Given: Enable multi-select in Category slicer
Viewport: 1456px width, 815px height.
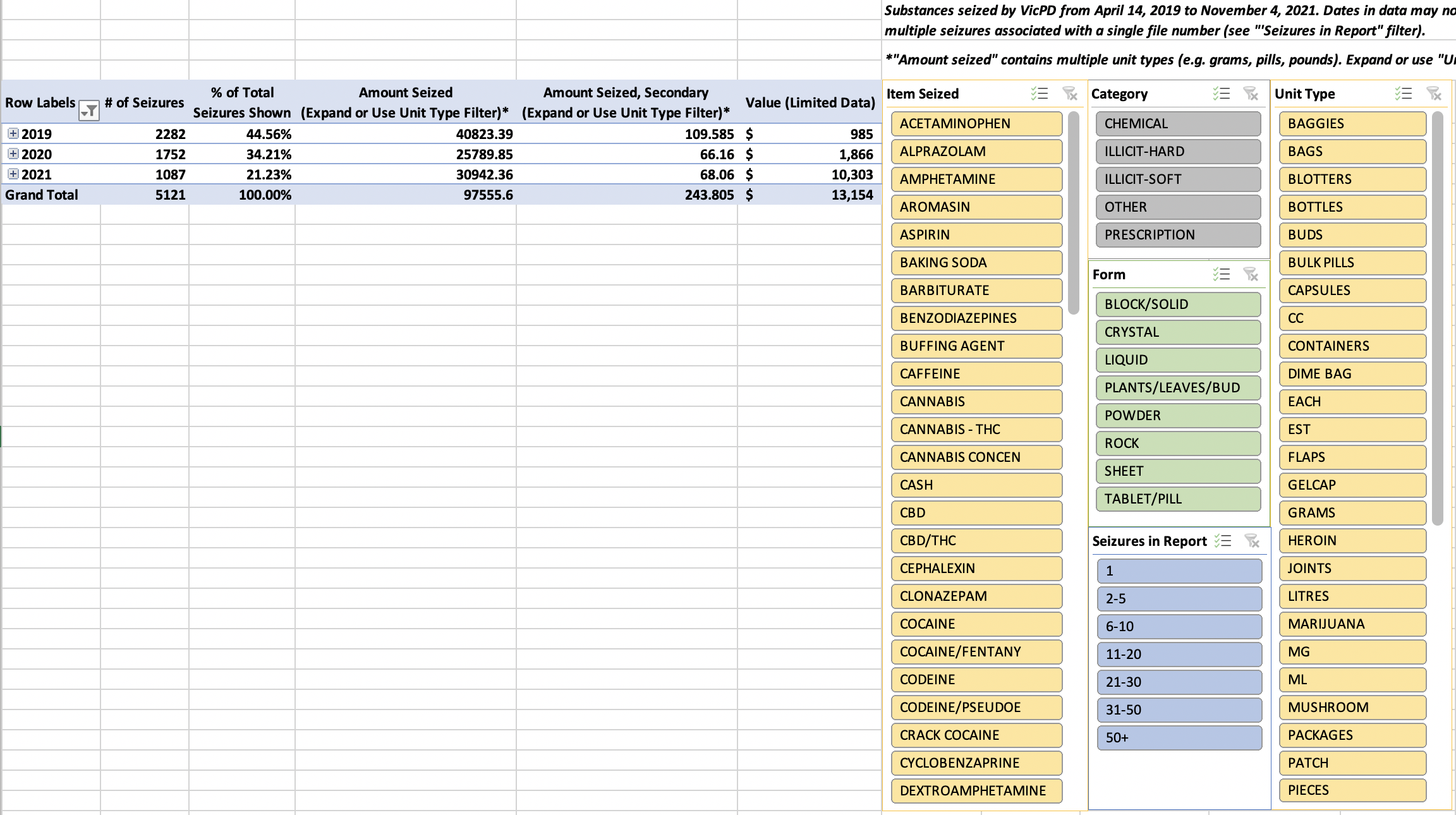Looking at the screenshot, I should coord(1221,94).
